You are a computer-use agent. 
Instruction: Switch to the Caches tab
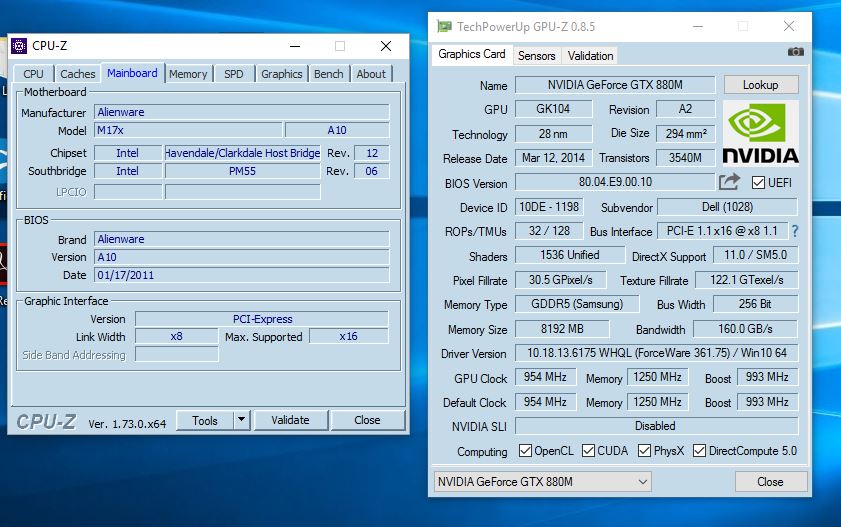pyautogui.click(x=77, y=74)
